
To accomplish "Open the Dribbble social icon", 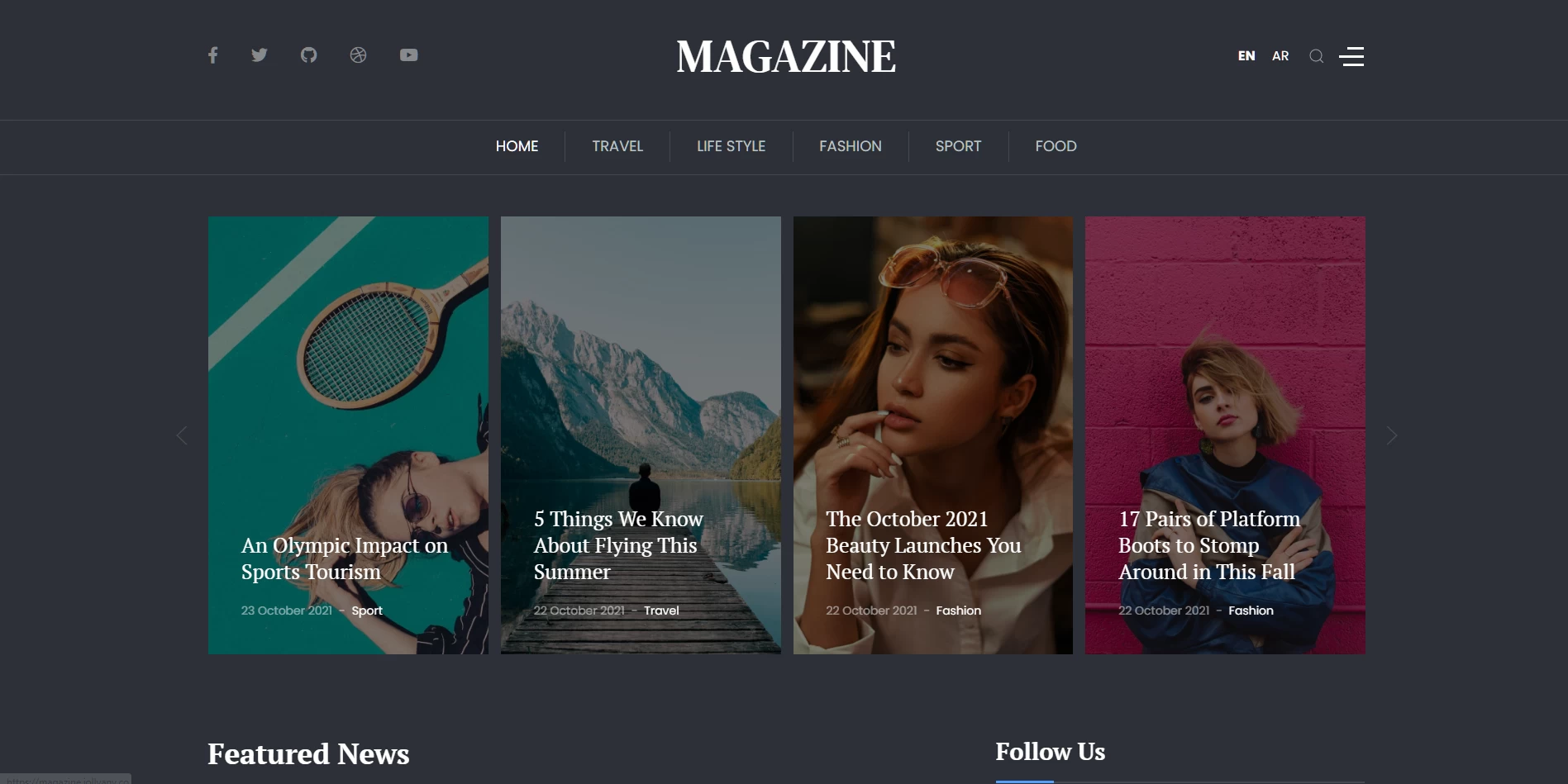I will point(358,55).
